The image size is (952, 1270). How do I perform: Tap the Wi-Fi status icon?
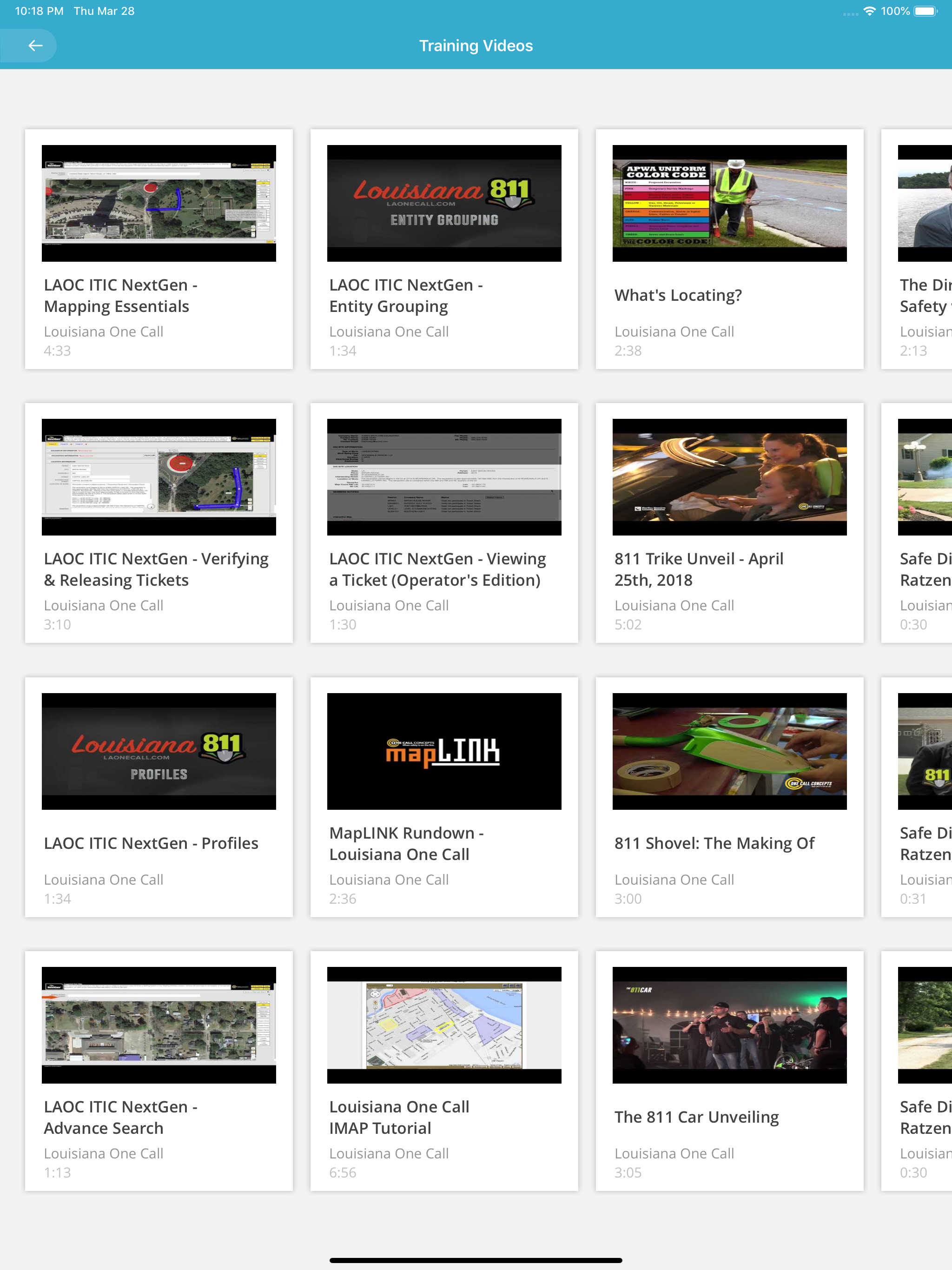(x=869, y=11)
